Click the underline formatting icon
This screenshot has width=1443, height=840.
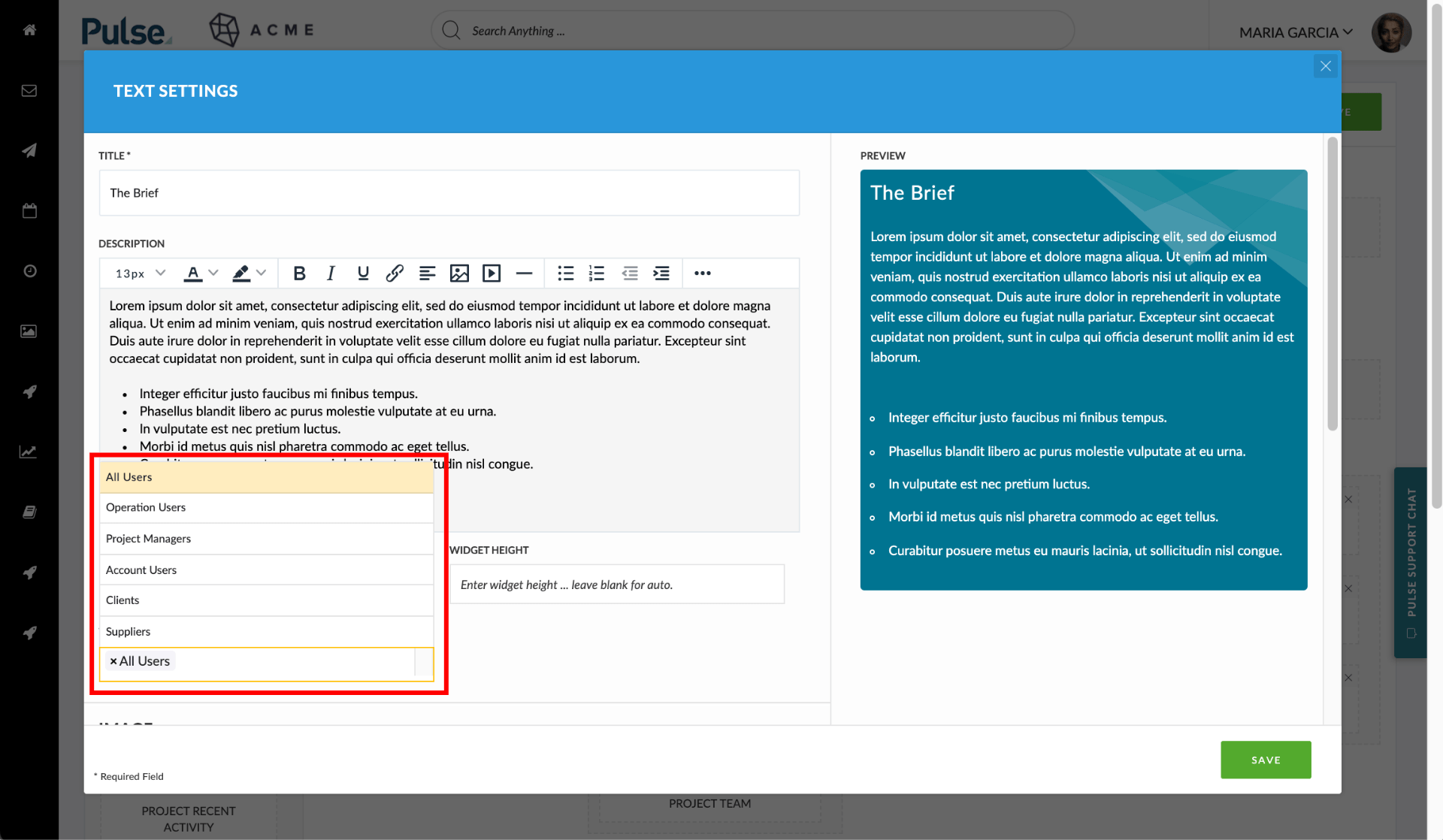coord(363,273)
